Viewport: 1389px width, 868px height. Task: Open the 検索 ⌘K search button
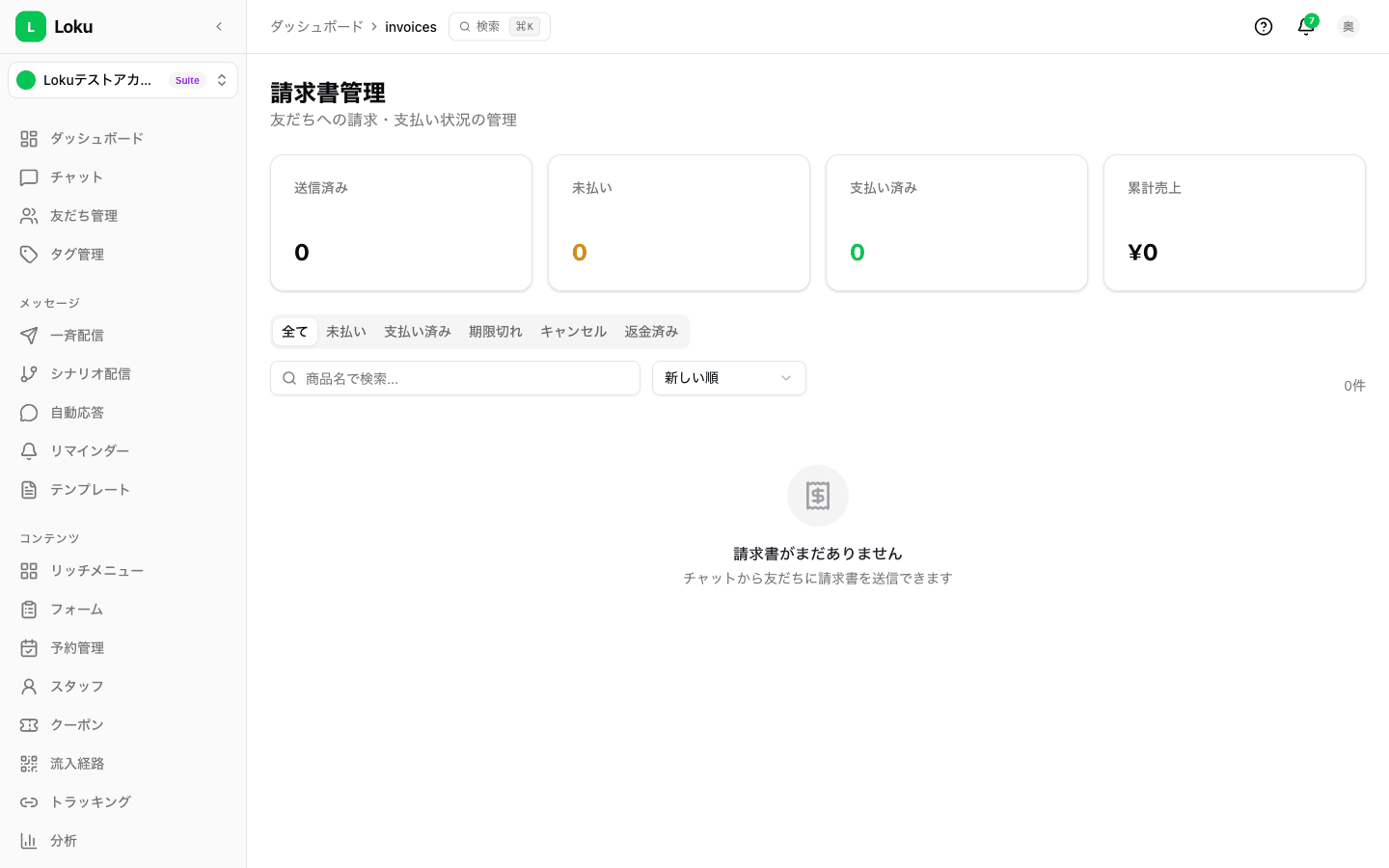[x=500, y=27]
